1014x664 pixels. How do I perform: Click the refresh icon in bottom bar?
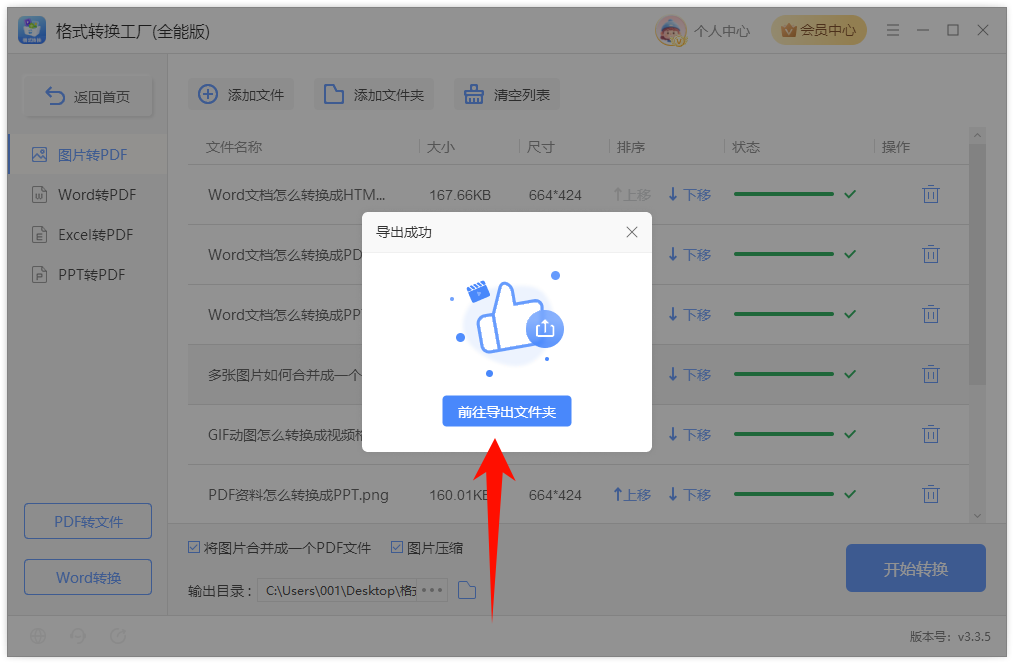[x=118, y=636]
